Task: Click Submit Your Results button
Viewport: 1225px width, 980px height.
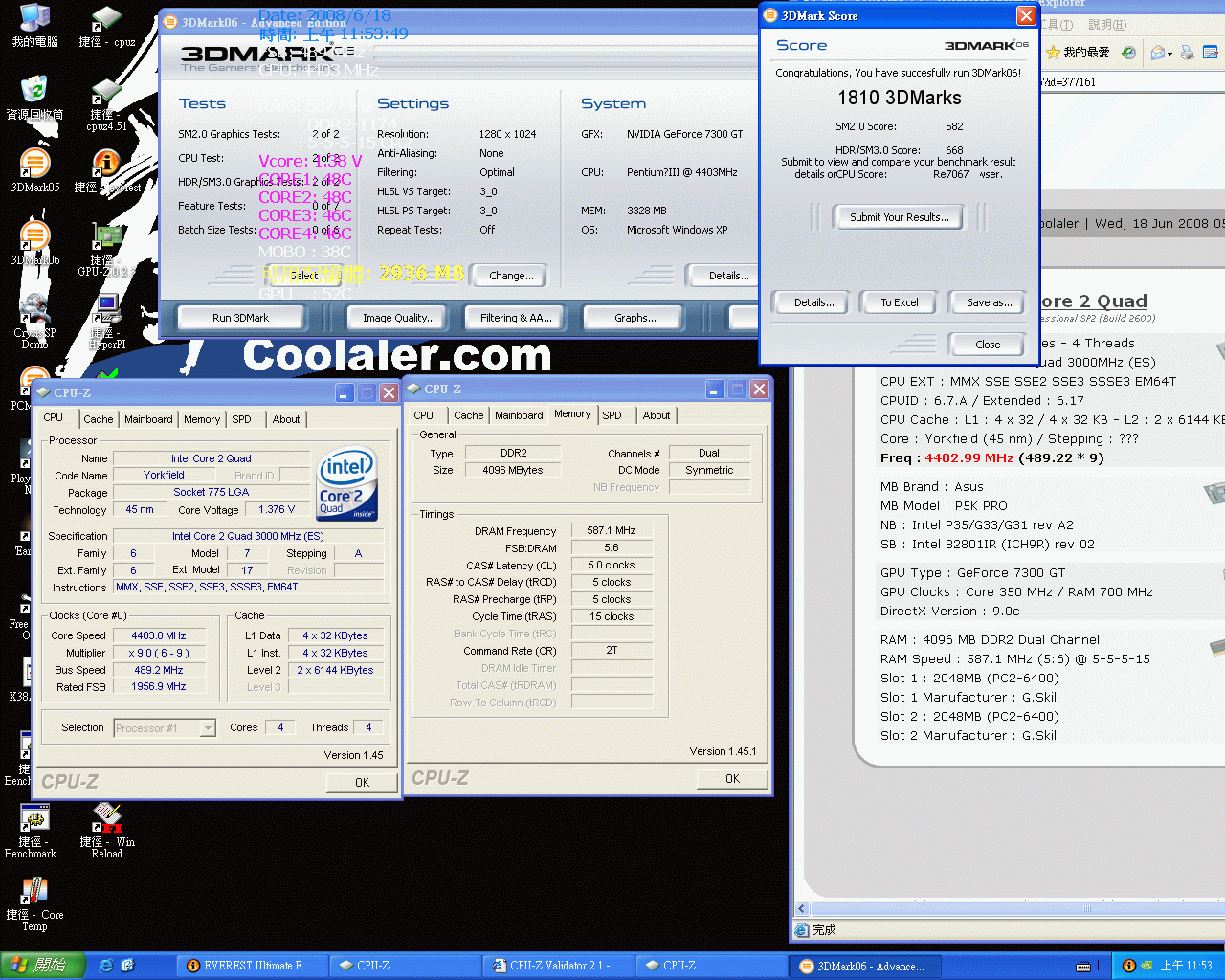Action: tap(899, 217)
